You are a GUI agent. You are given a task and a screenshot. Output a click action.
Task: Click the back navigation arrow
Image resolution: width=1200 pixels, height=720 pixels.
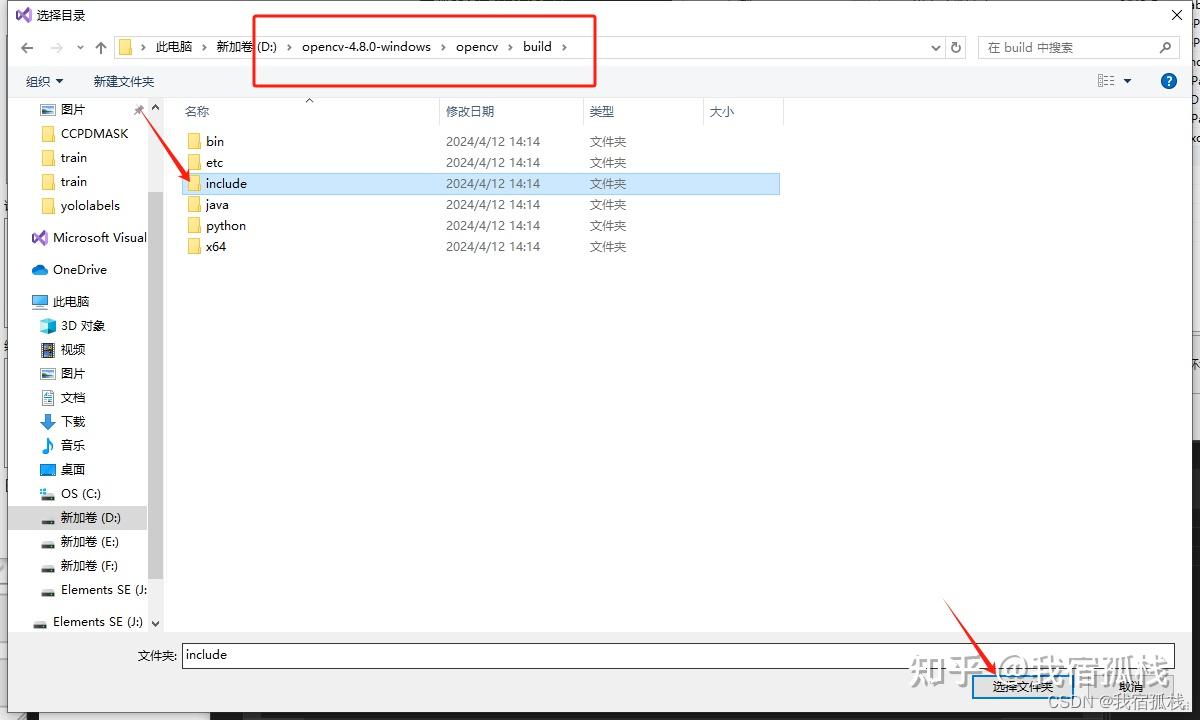26,46
